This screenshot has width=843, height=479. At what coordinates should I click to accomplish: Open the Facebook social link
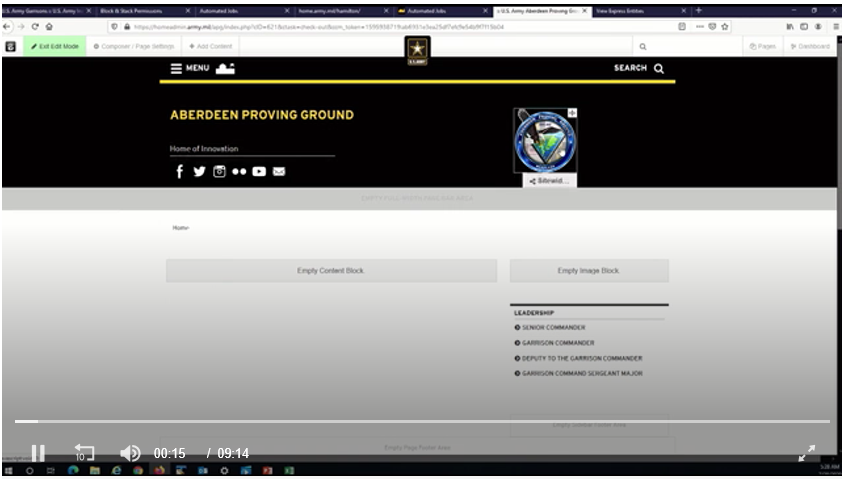180,171
